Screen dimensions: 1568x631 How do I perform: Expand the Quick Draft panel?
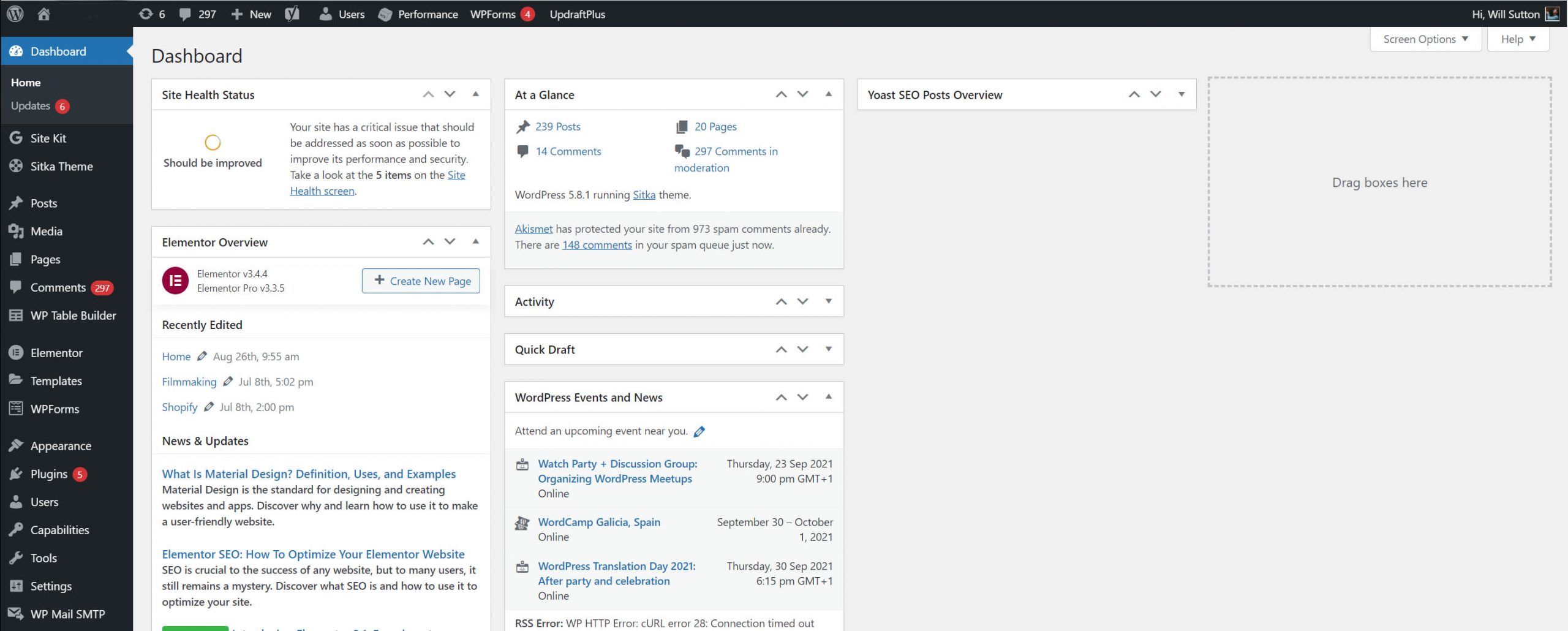(828, 349)
